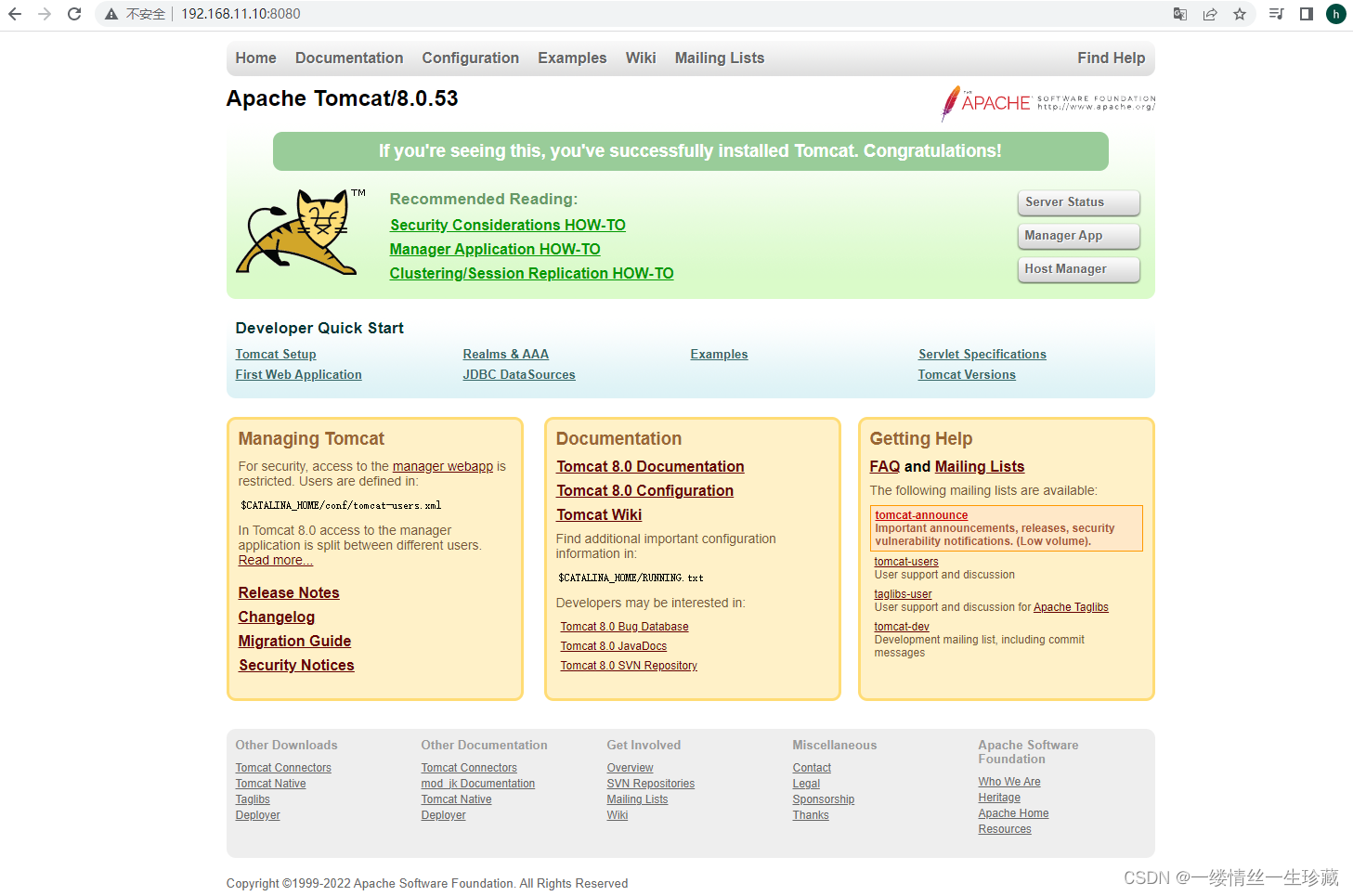This screenshot has width=1353, height=896.
Task: Open Tomcat Connectors under Other Downloads
Action: [x=283, y=768]
